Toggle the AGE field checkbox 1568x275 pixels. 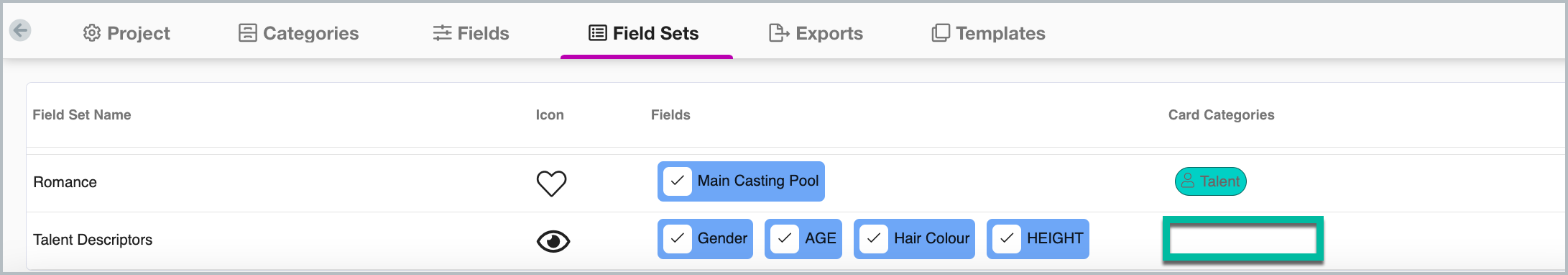point(785,239)
